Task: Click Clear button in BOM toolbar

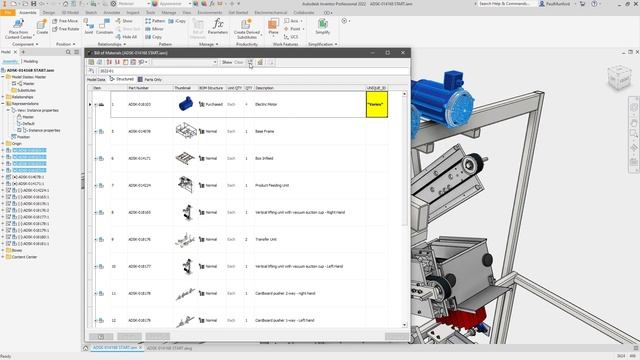Action: [x=239, y=62]
